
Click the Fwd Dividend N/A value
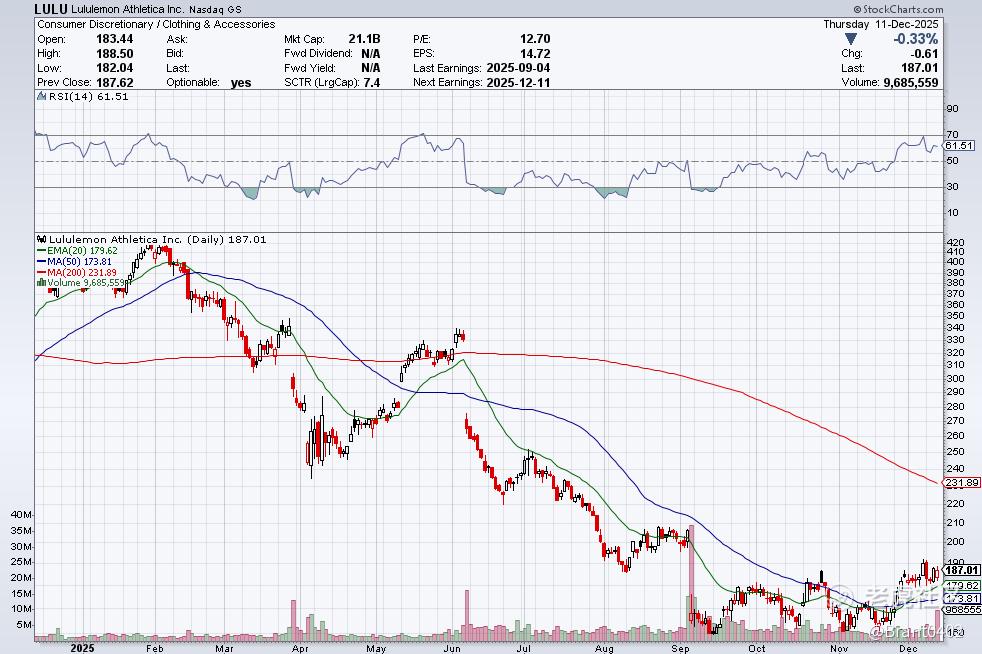tap(371, 53)
